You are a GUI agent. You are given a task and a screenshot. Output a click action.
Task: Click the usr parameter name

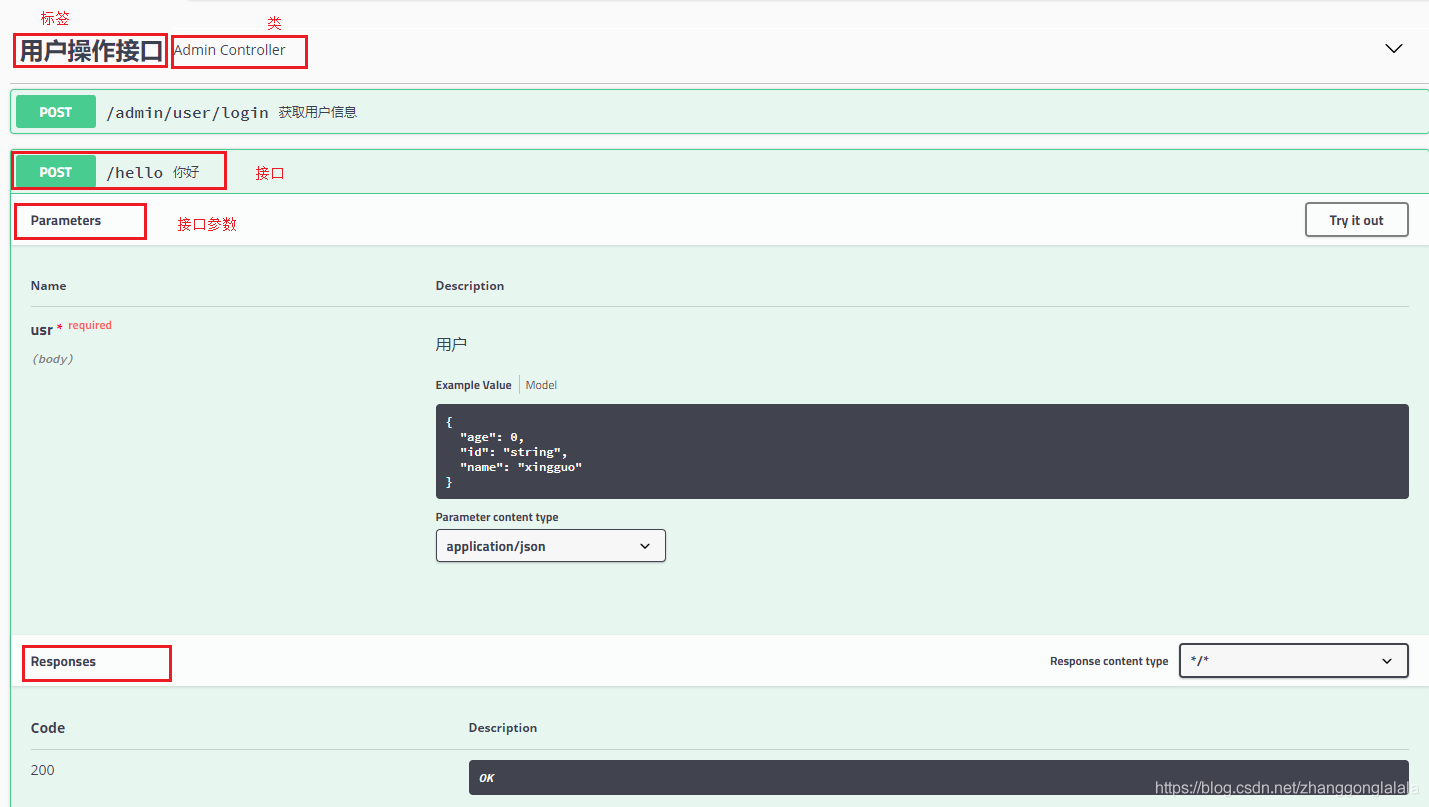click(x=42, y=330)
